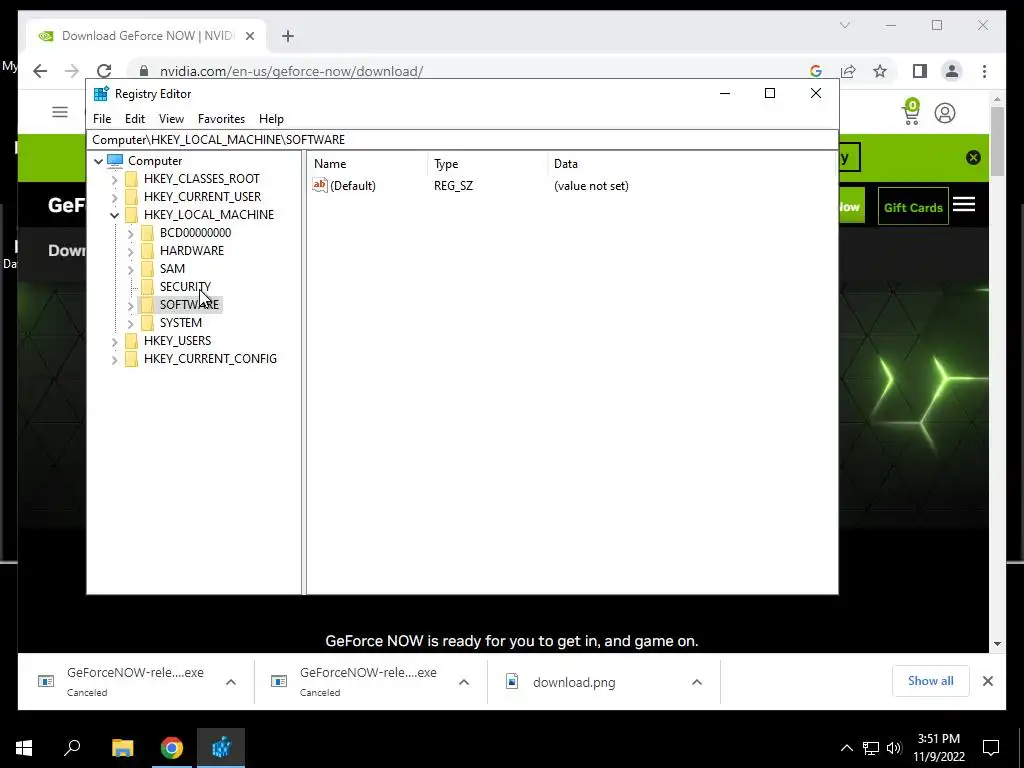Collapse HKEY_LOCAL_MACHINE arrow
Image resolution: width=1024 pixels, height=768 pixels.
pyautogui.click(x=114, y=215)
